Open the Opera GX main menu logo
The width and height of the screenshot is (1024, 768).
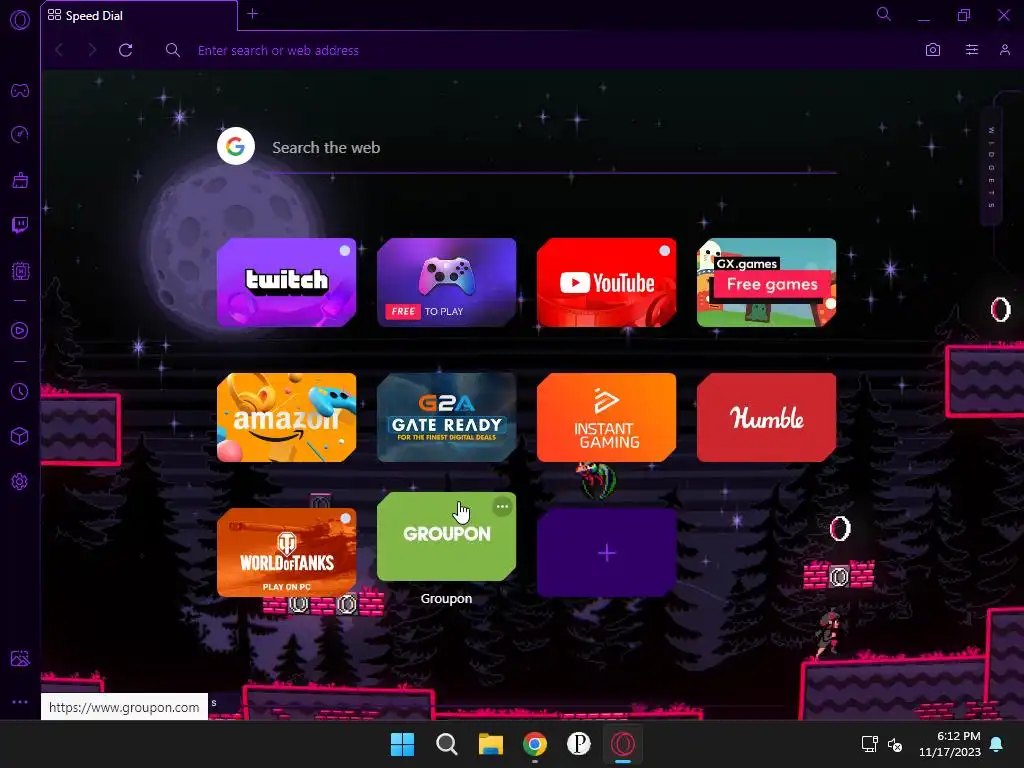[20, 20]
